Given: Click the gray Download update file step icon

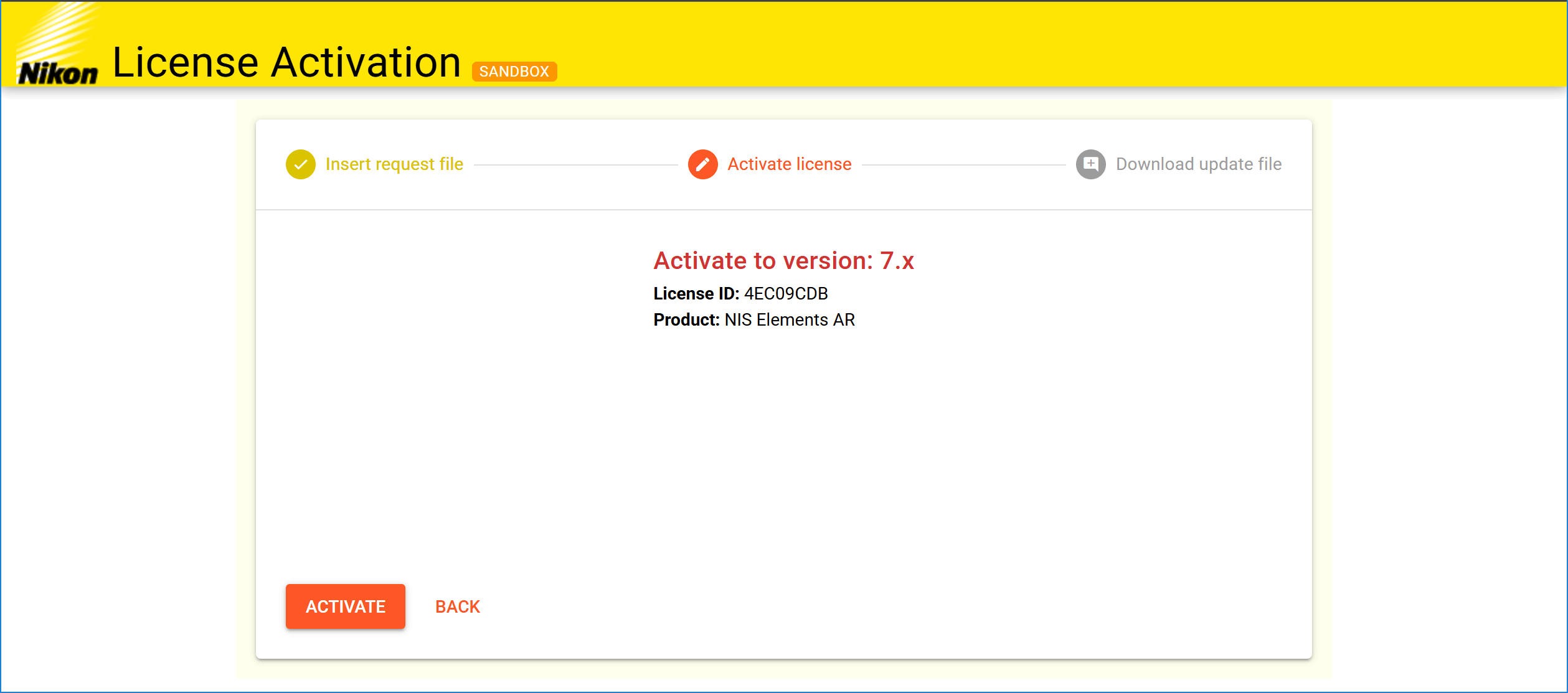Looking at the screenshot, I should [x=1091, y=164].
